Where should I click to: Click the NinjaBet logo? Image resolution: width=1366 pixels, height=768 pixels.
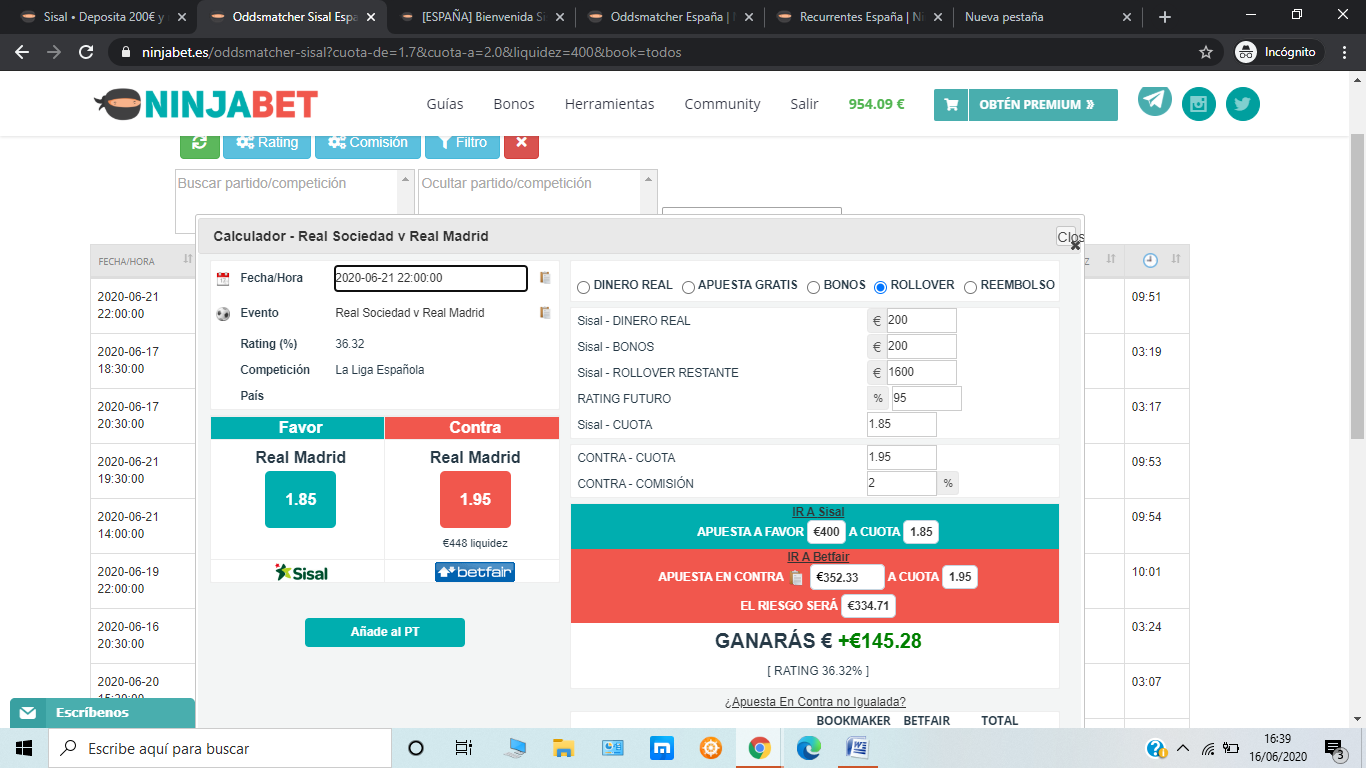[x=206, y=104]
